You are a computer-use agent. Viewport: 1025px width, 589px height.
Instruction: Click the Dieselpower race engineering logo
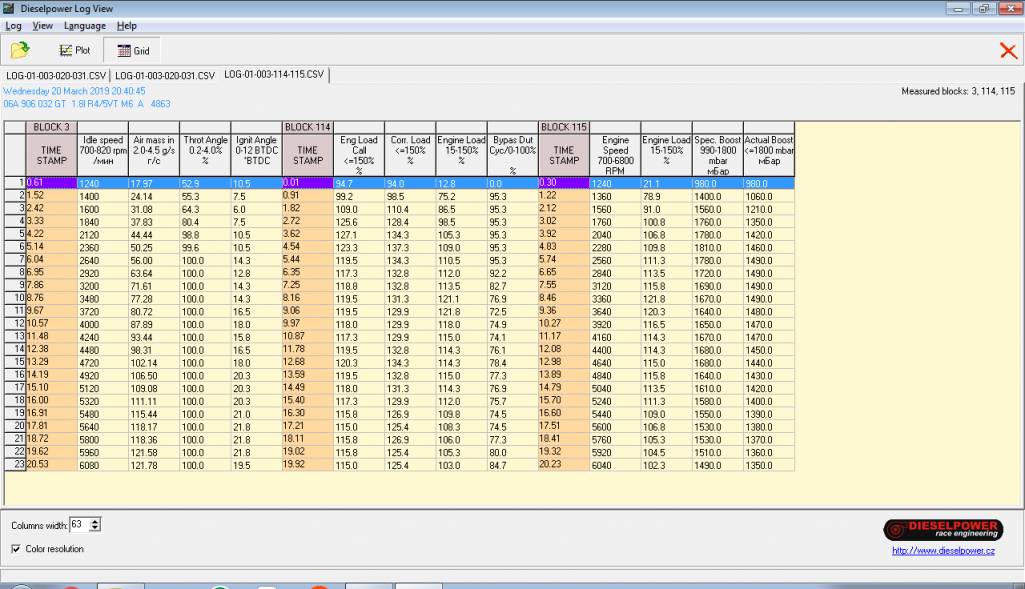pos(943,529)
